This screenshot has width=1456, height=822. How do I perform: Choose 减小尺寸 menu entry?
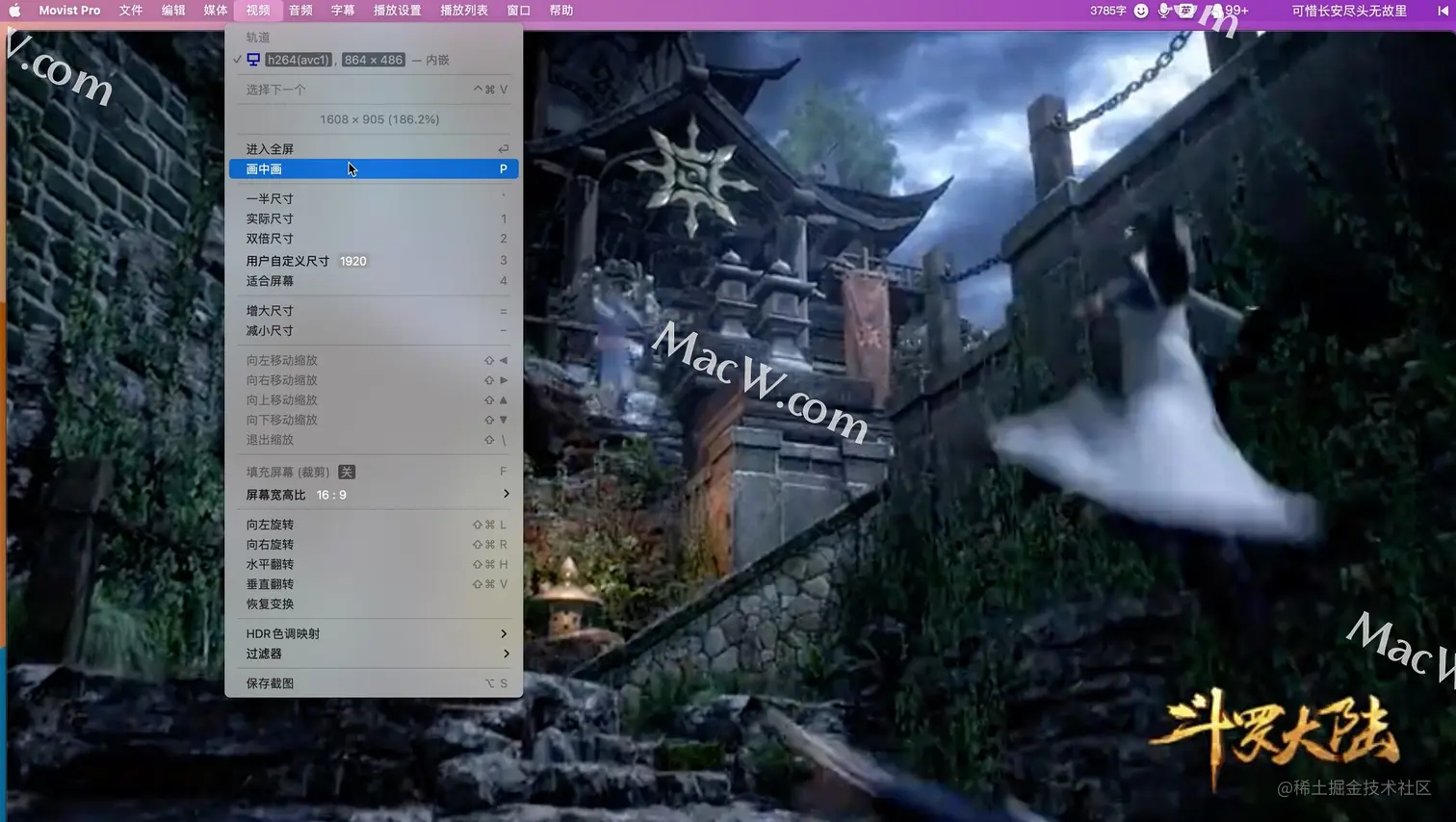click(x=374, y=330)
